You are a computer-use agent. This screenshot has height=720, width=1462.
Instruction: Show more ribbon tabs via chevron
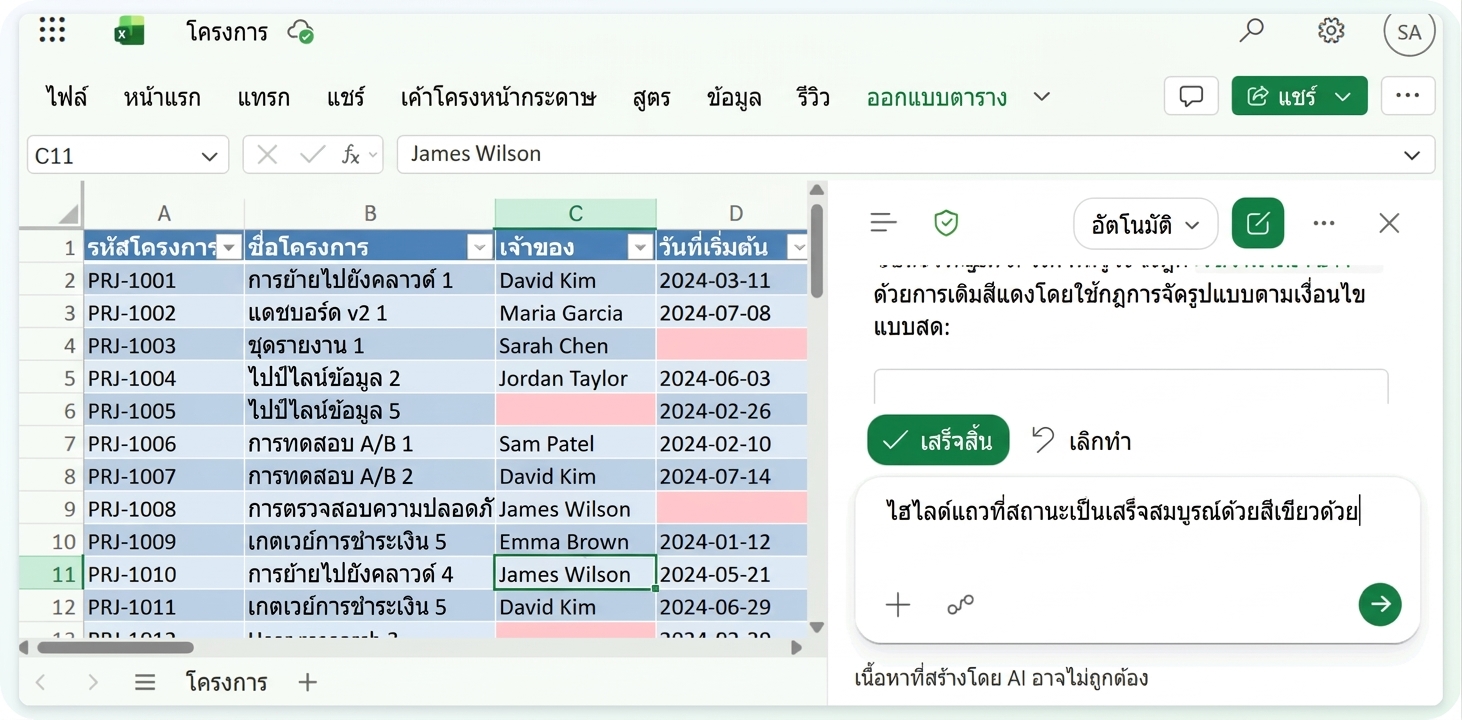[x=1042, y=97]
